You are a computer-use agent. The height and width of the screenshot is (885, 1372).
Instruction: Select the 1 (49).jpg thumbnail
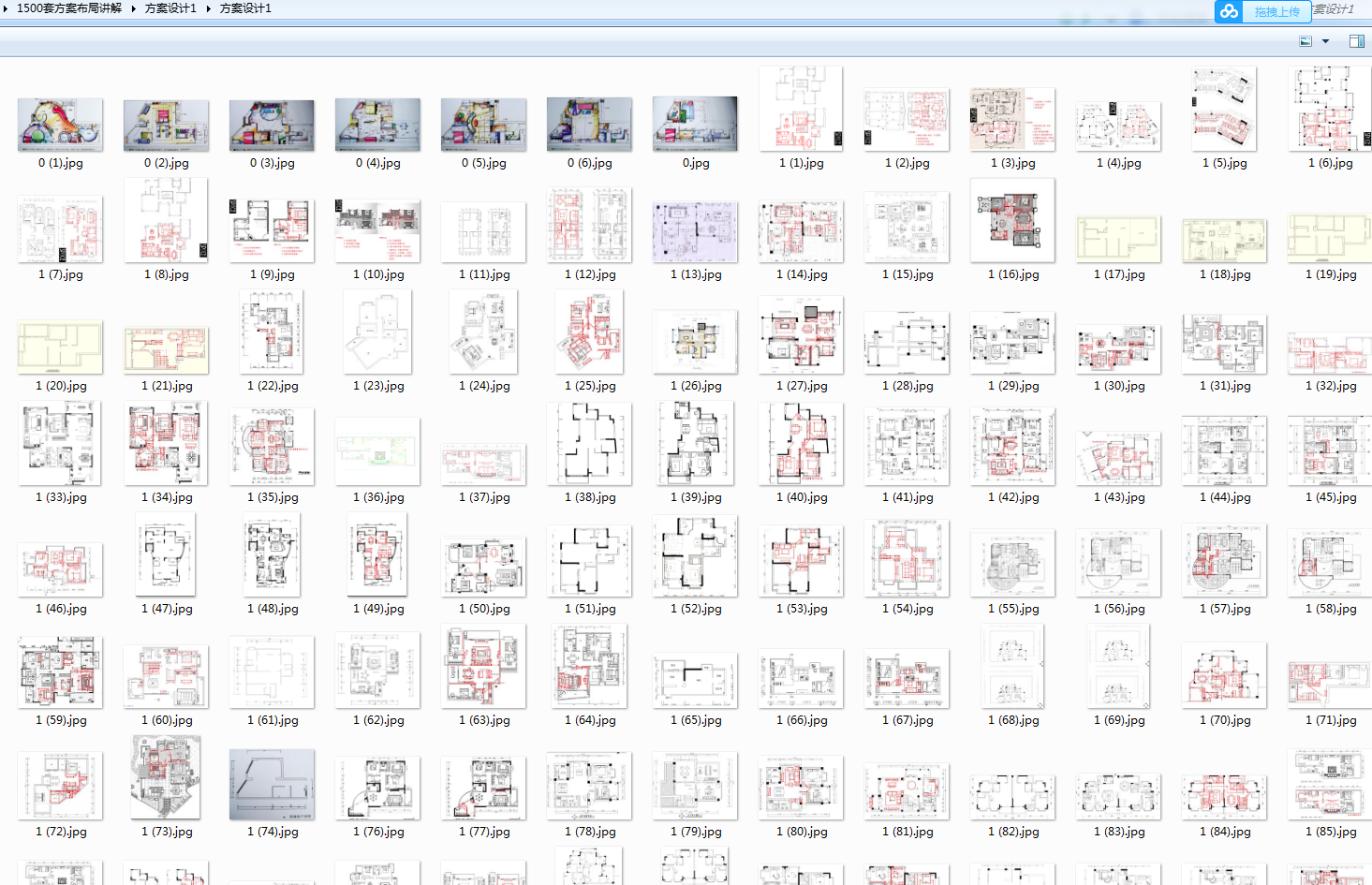(x=377, y=554)
